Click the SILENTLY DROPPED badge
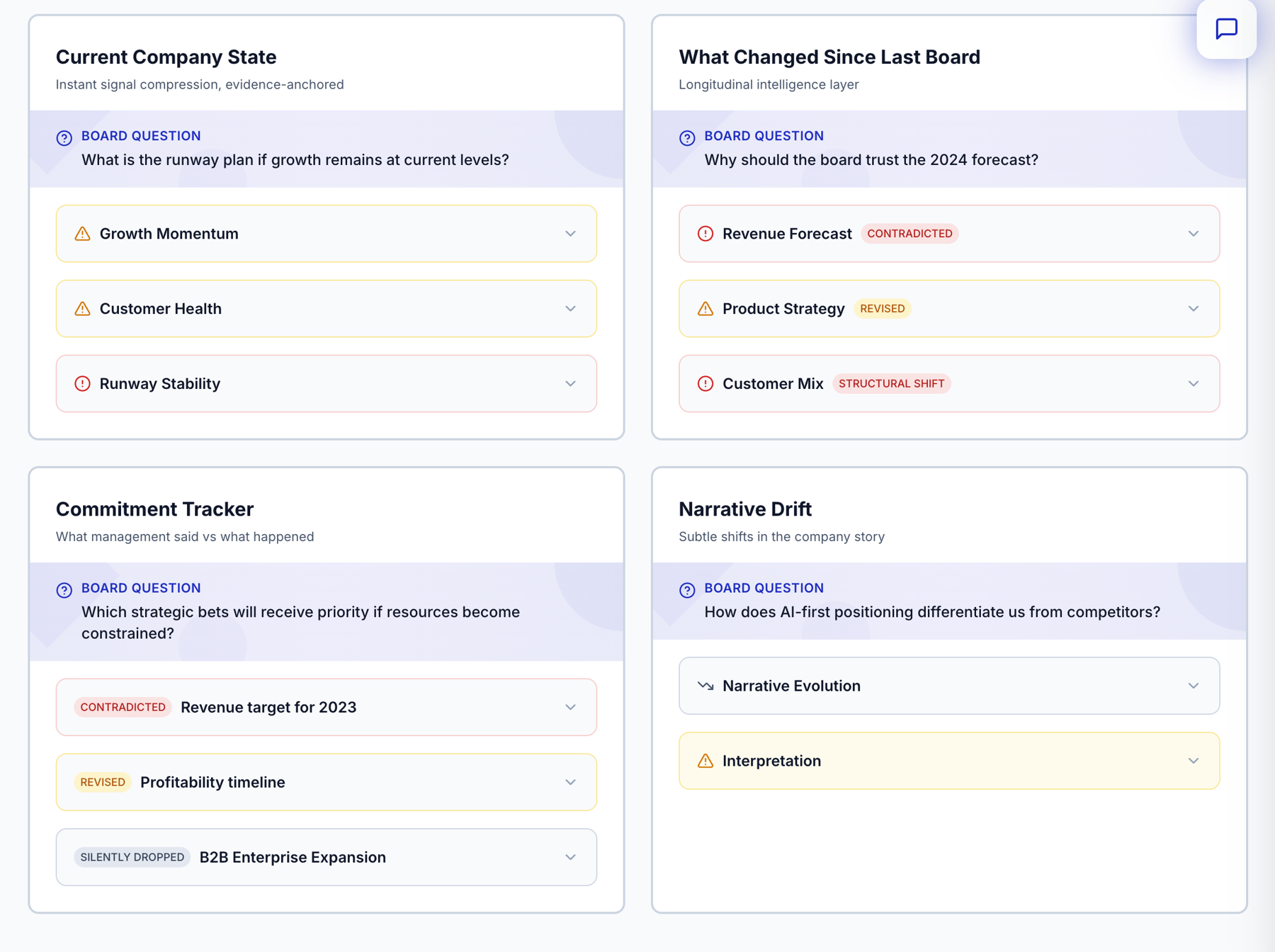The image size is (1275, 952). click(132, 857)
